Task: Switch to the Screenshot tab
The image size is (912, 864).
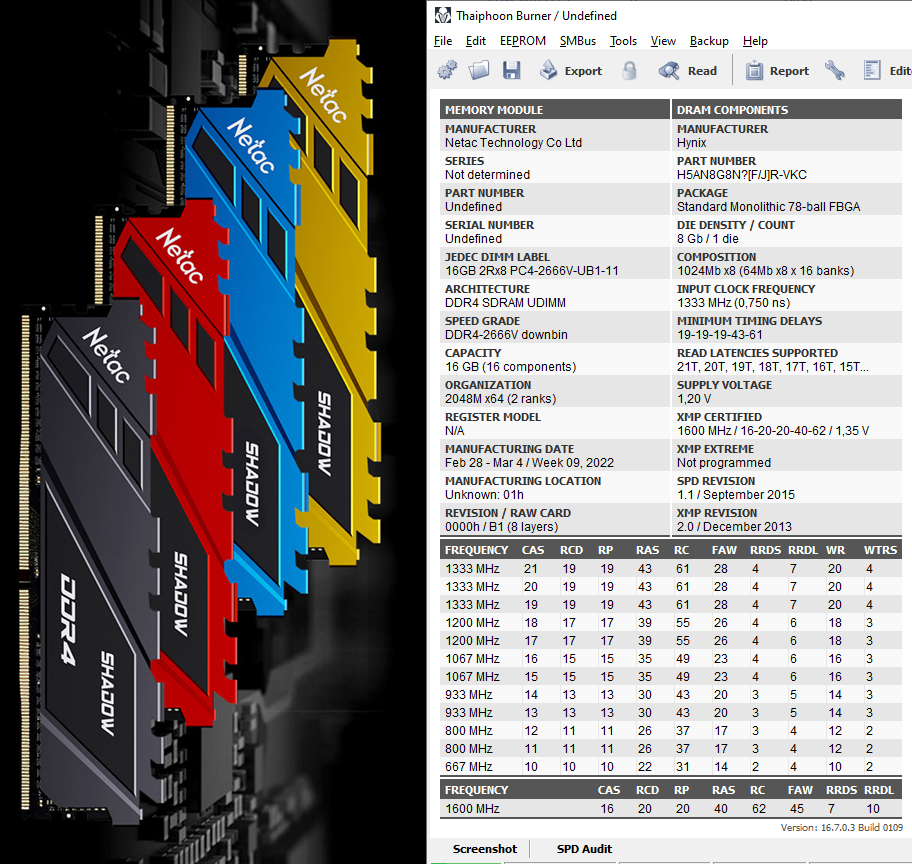Action: [x=484, y=848]
